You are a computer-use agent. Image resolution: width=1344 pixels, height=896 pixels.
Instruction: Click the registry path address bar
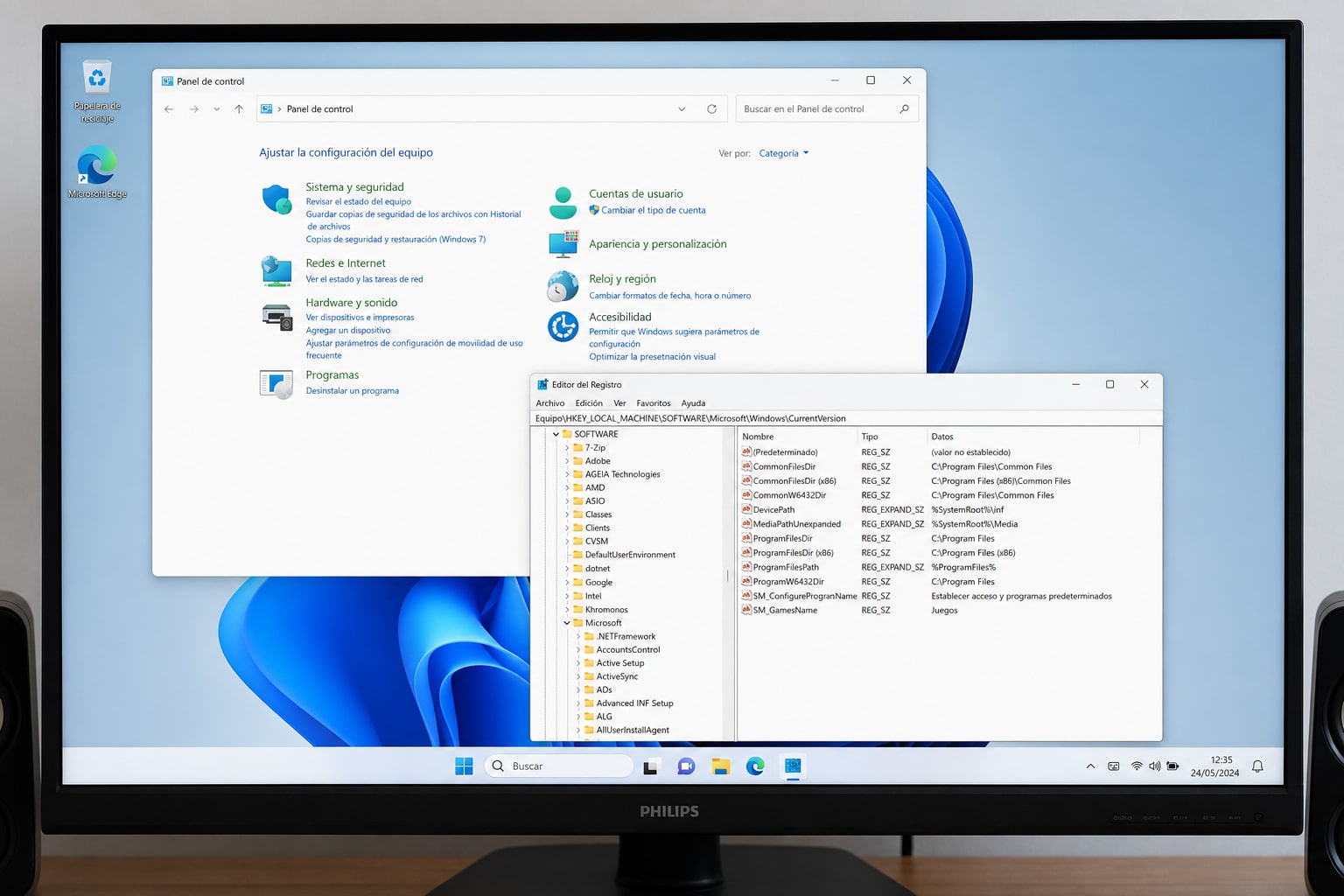coord(847,418)
